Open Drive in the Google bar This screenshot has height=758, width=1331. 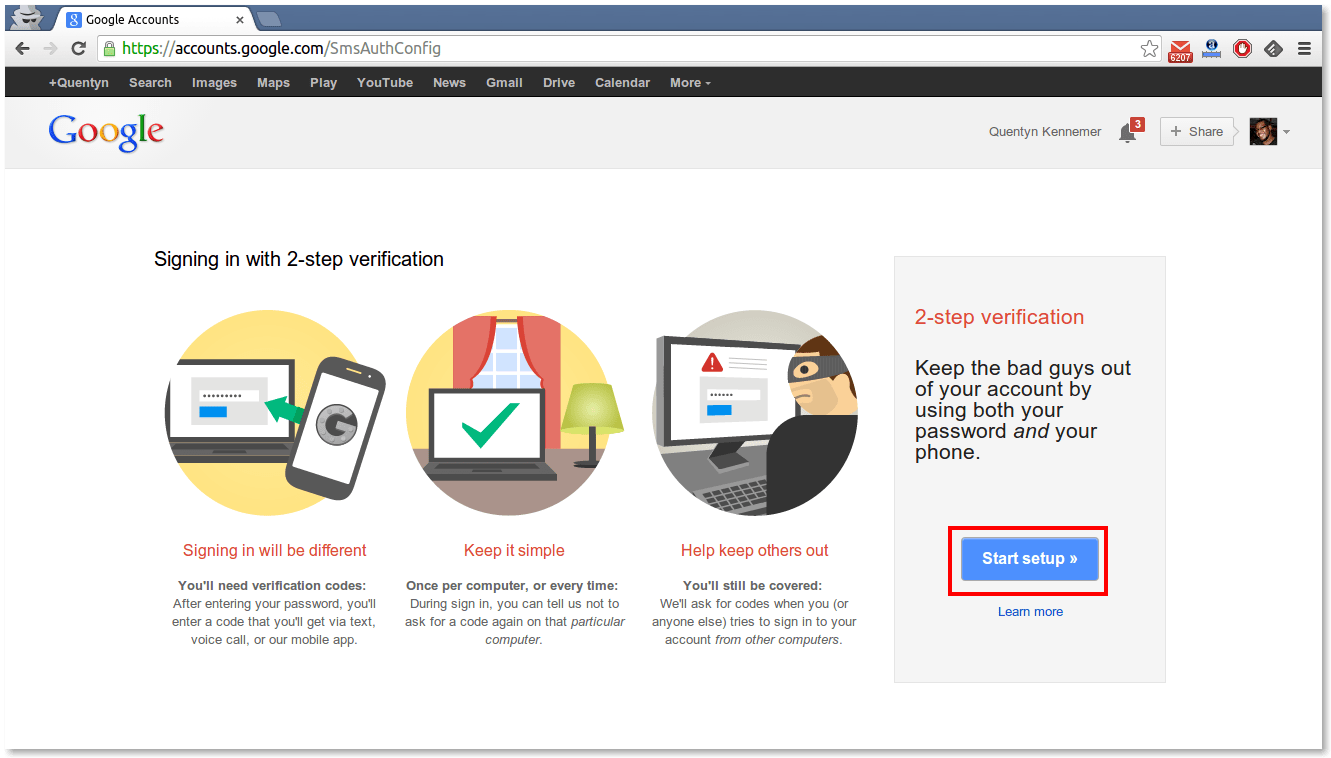[x=559, y=83]
